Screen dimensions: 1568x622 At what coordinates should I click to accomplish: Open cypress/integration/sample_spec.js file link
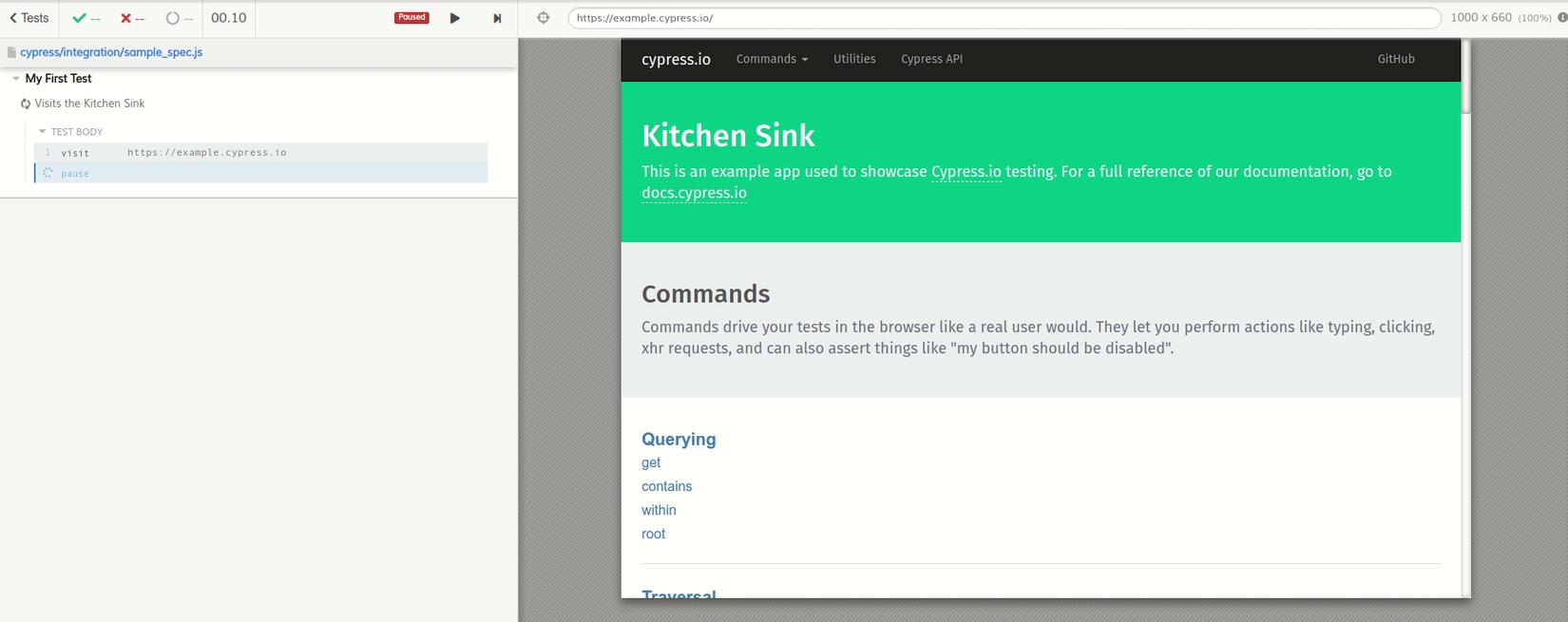pyautogui.click(x=111, y=52)
